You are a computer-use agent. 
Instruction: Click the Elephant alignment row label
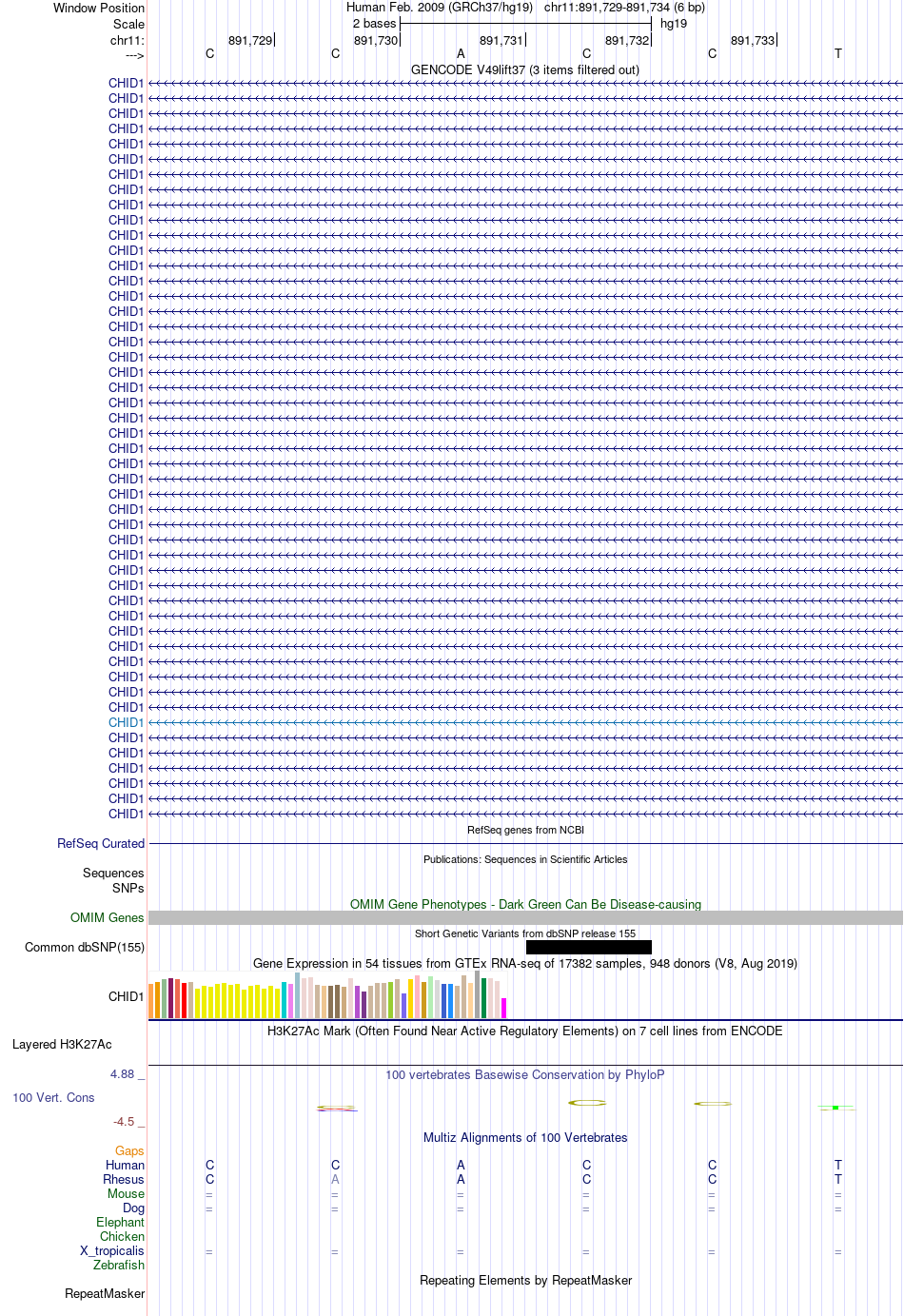point(121,1222)
